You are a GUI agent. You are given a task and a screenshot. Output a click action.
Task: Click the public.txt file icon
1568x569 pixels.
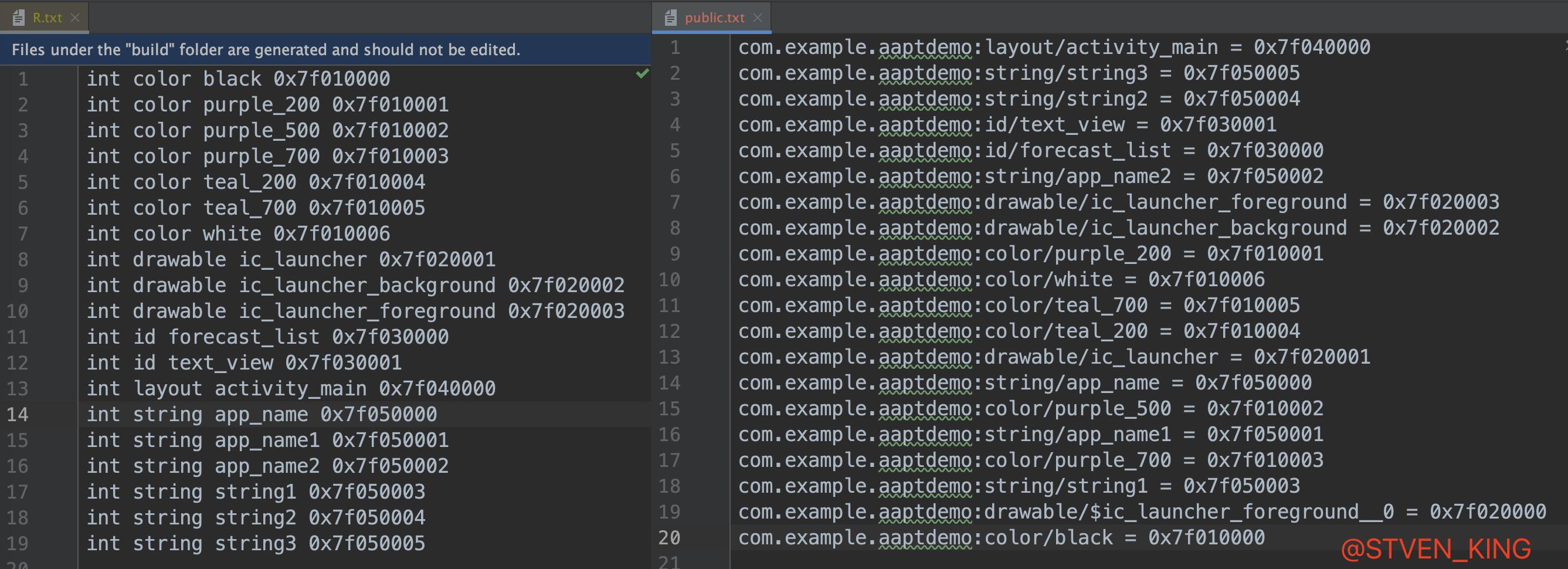pos(670,18)
